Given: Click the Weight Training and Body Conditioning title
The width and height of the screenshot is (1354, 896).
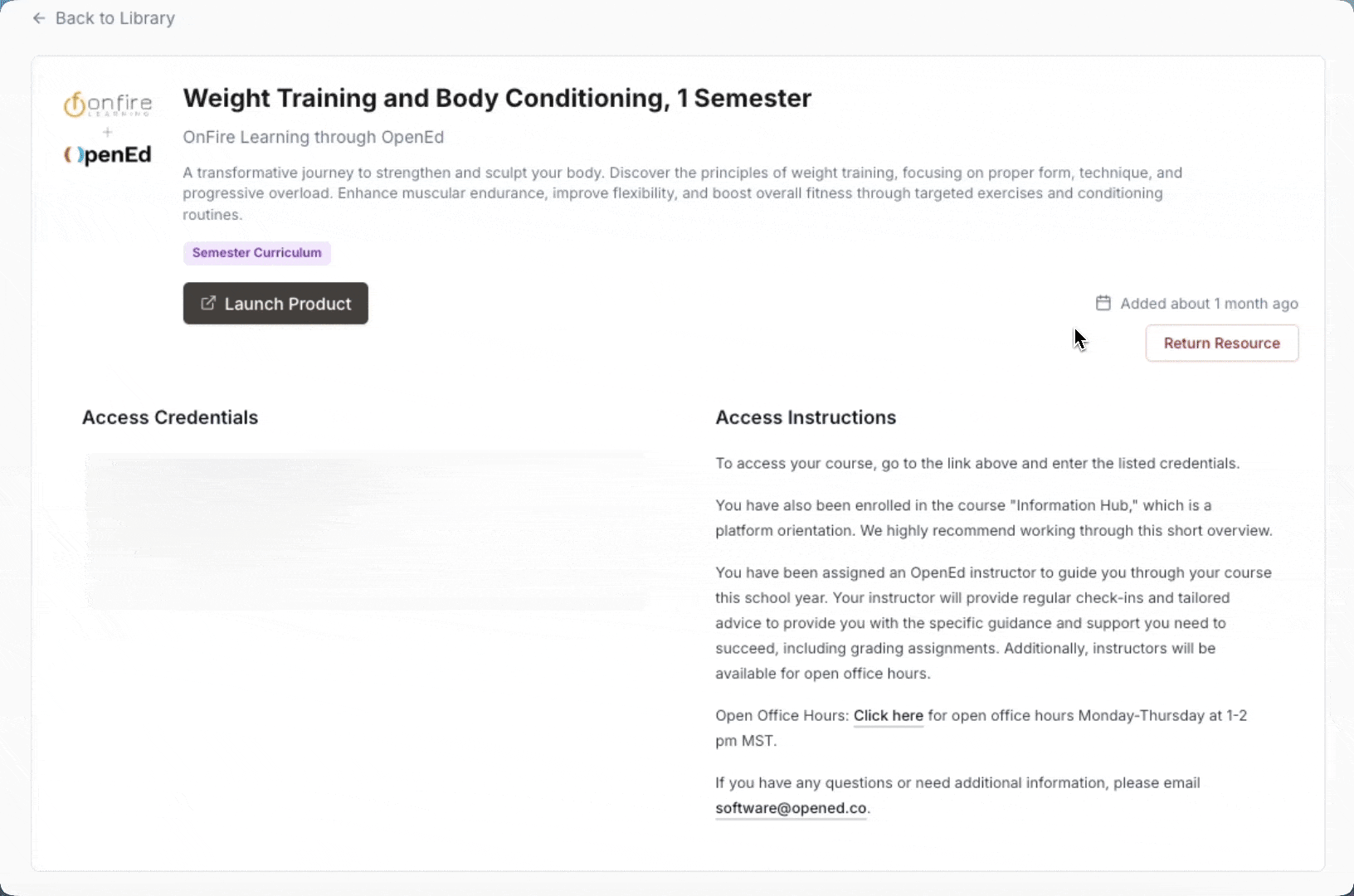Looking at the screenshot, I should [497, 98].
